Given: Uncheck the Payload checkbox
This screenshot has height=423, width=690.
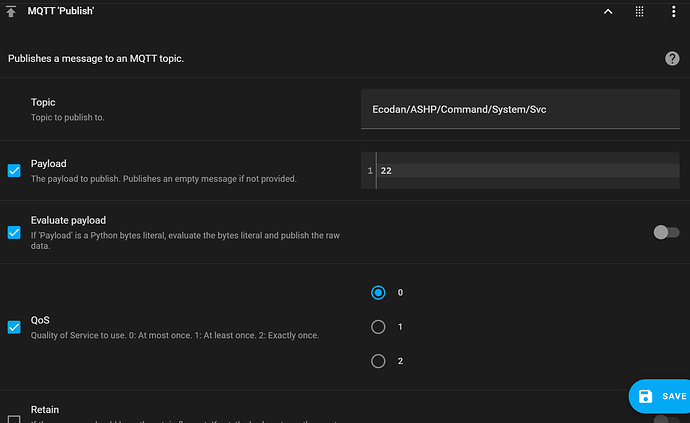Looking at the screenshot, I should click(14, 170).
